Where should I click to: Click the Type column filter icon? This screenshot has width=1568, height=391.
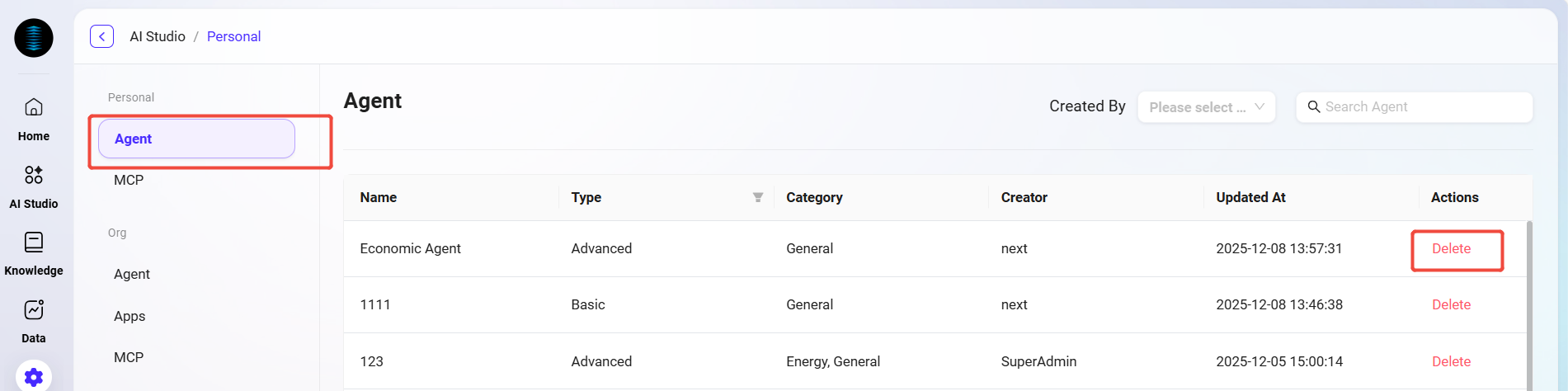pos(757,197)
